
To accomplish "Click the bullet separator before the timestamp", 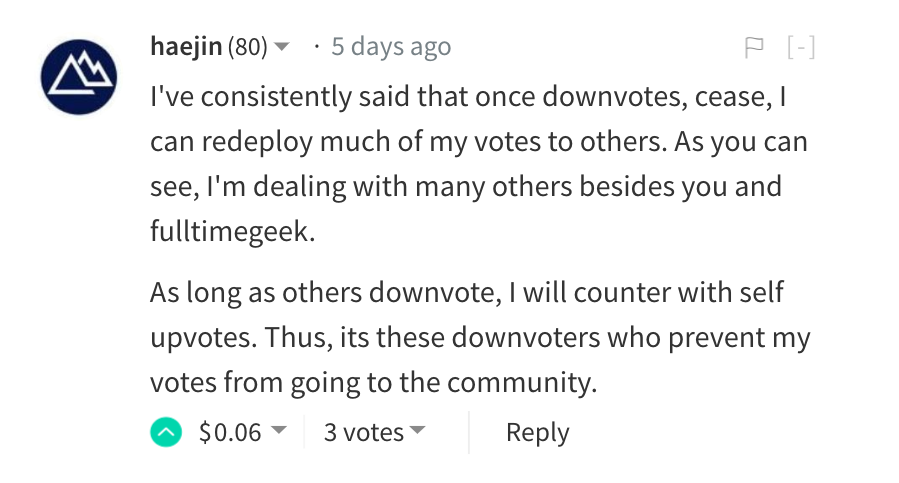I will [x=316, y=46].
